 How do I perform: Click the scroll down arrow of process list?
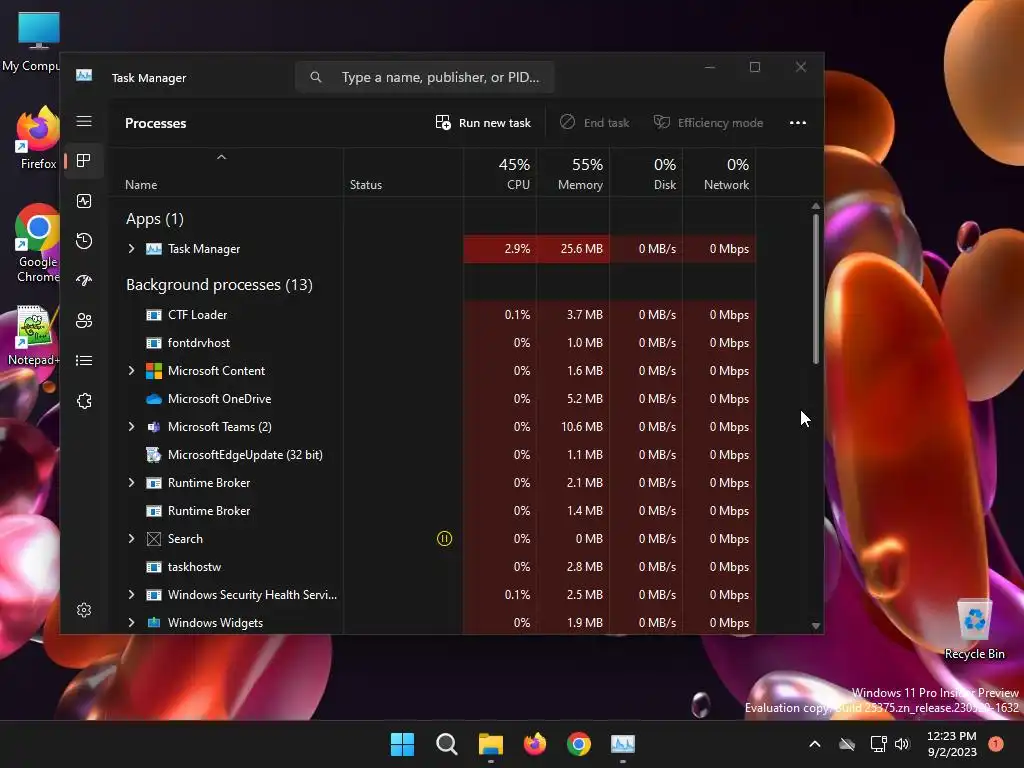tap(816, 626)
